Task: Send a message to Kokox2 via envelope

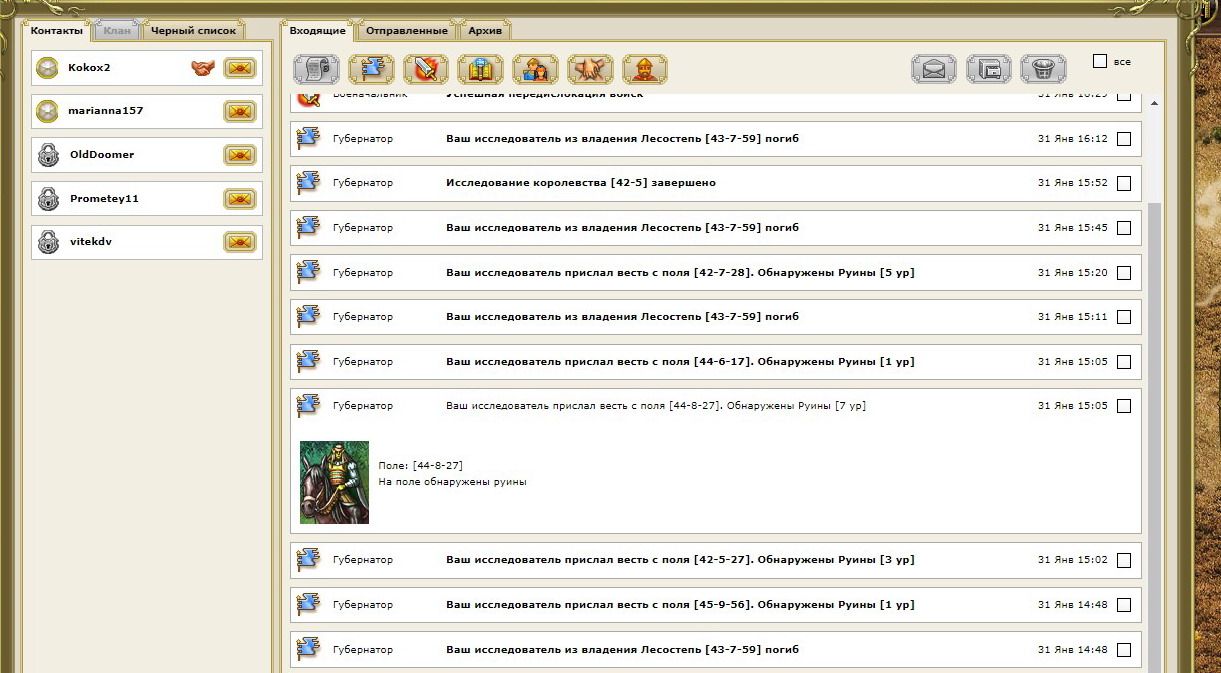Action: coord(239,68)
